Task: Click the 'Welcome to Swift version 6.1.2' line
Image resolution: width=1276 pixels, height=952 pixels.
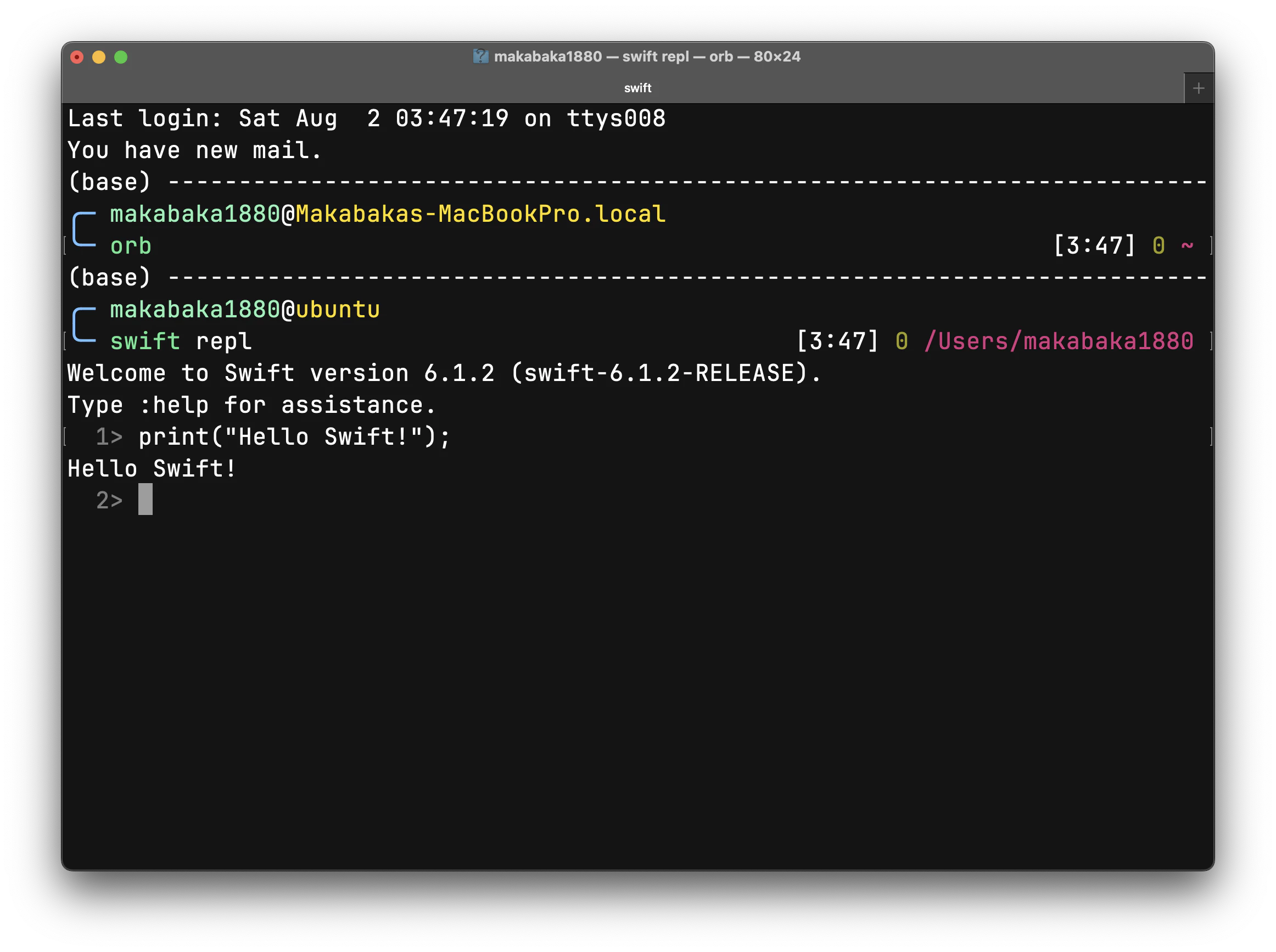Action: (444, 373)
